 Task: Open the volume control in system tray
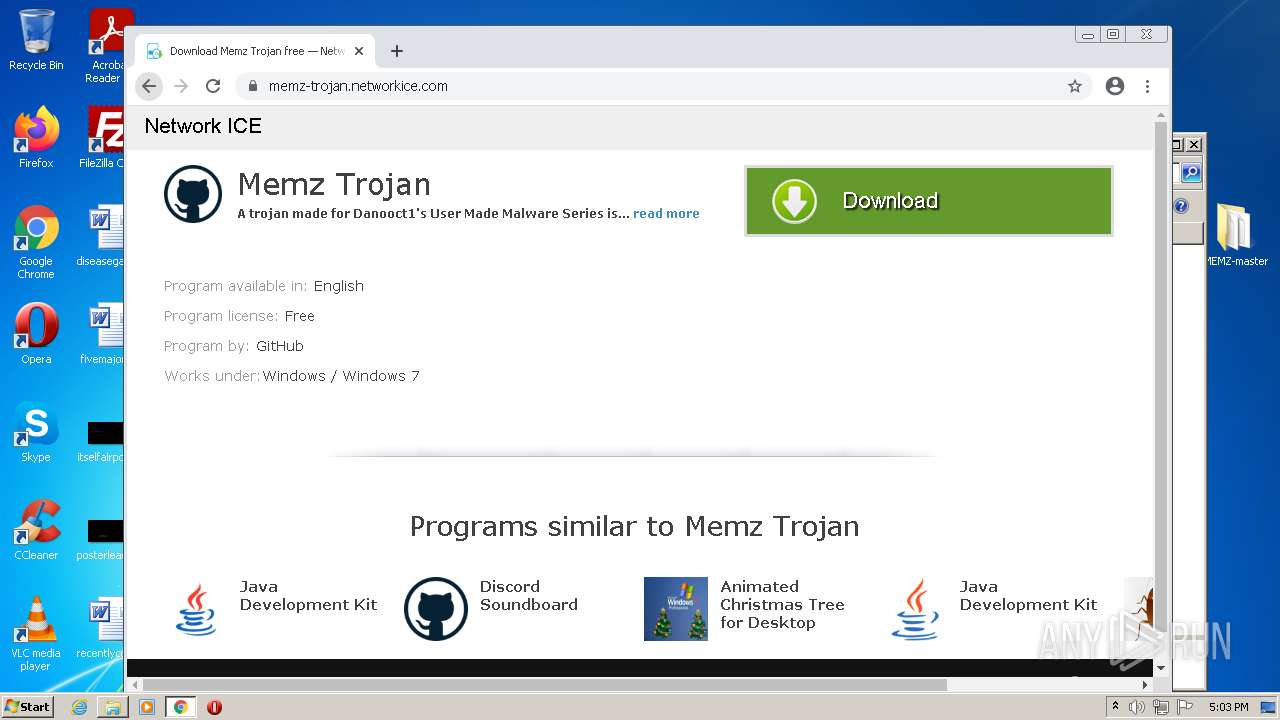tap(1137, 707)
